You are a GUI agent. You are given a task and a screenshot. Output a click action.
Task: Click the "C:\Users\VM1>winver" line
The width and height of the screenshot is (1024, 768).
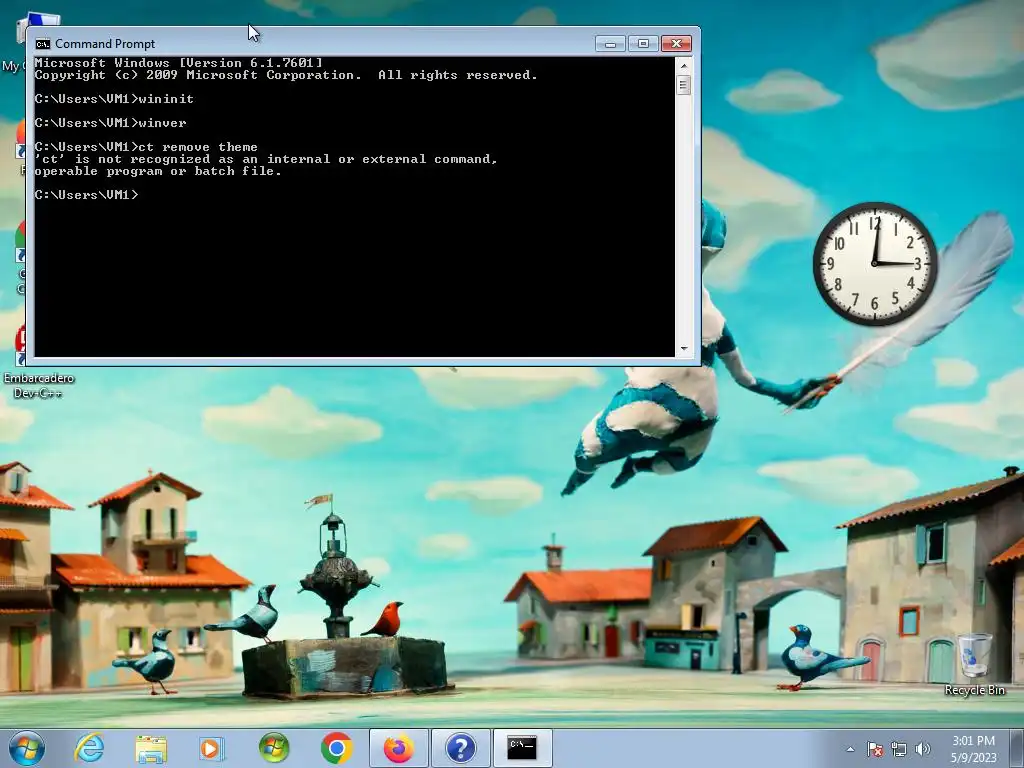[110, 123]
